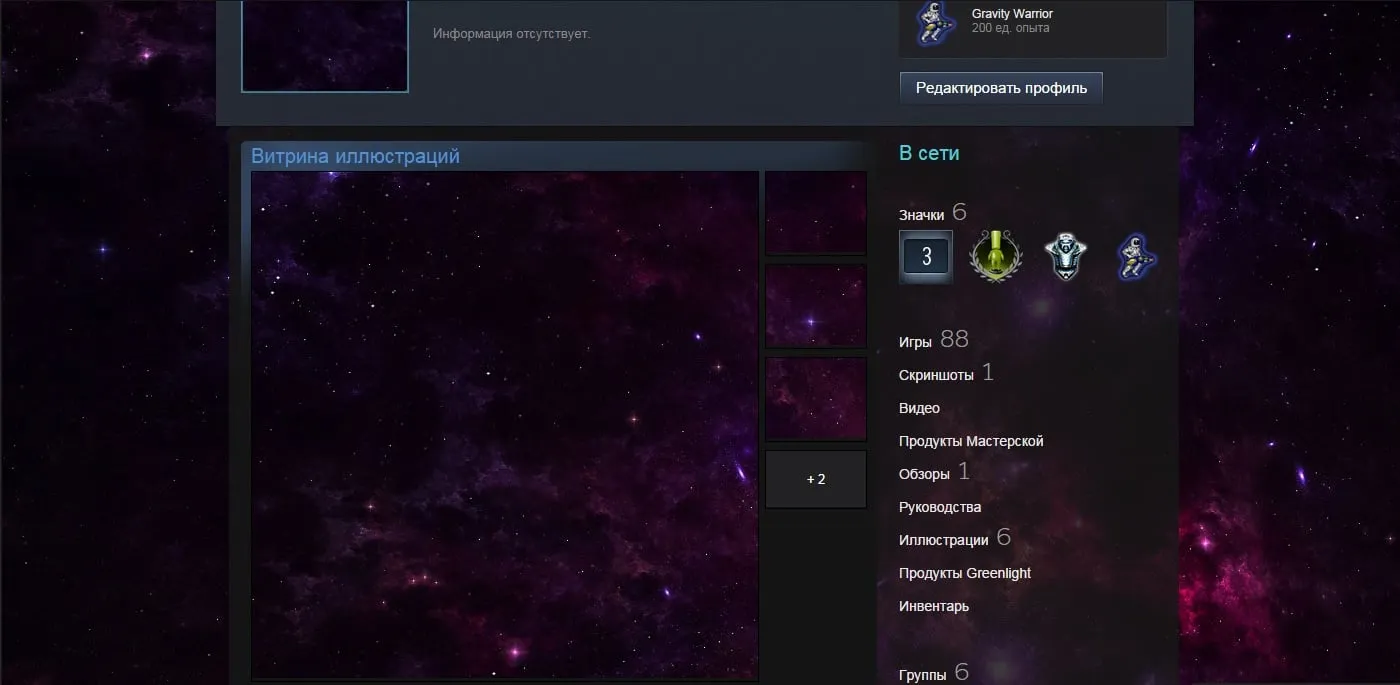Open the Обзоры reviews link

[x=924, y=474]
